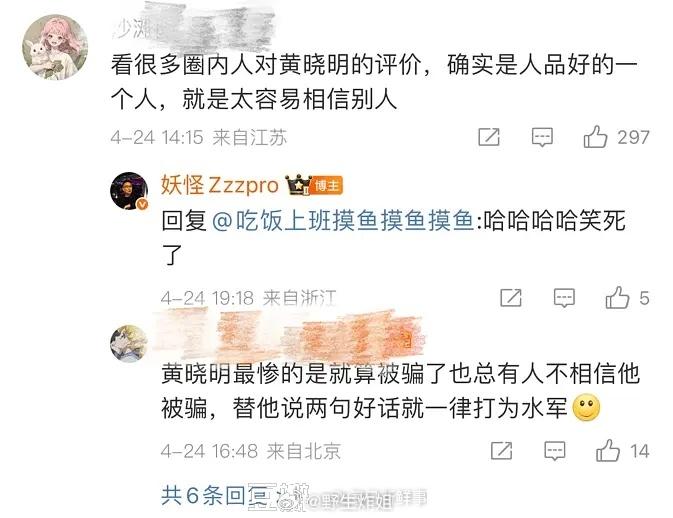Open the pink-haired girl avatar profile

click(x=55, y=47)
